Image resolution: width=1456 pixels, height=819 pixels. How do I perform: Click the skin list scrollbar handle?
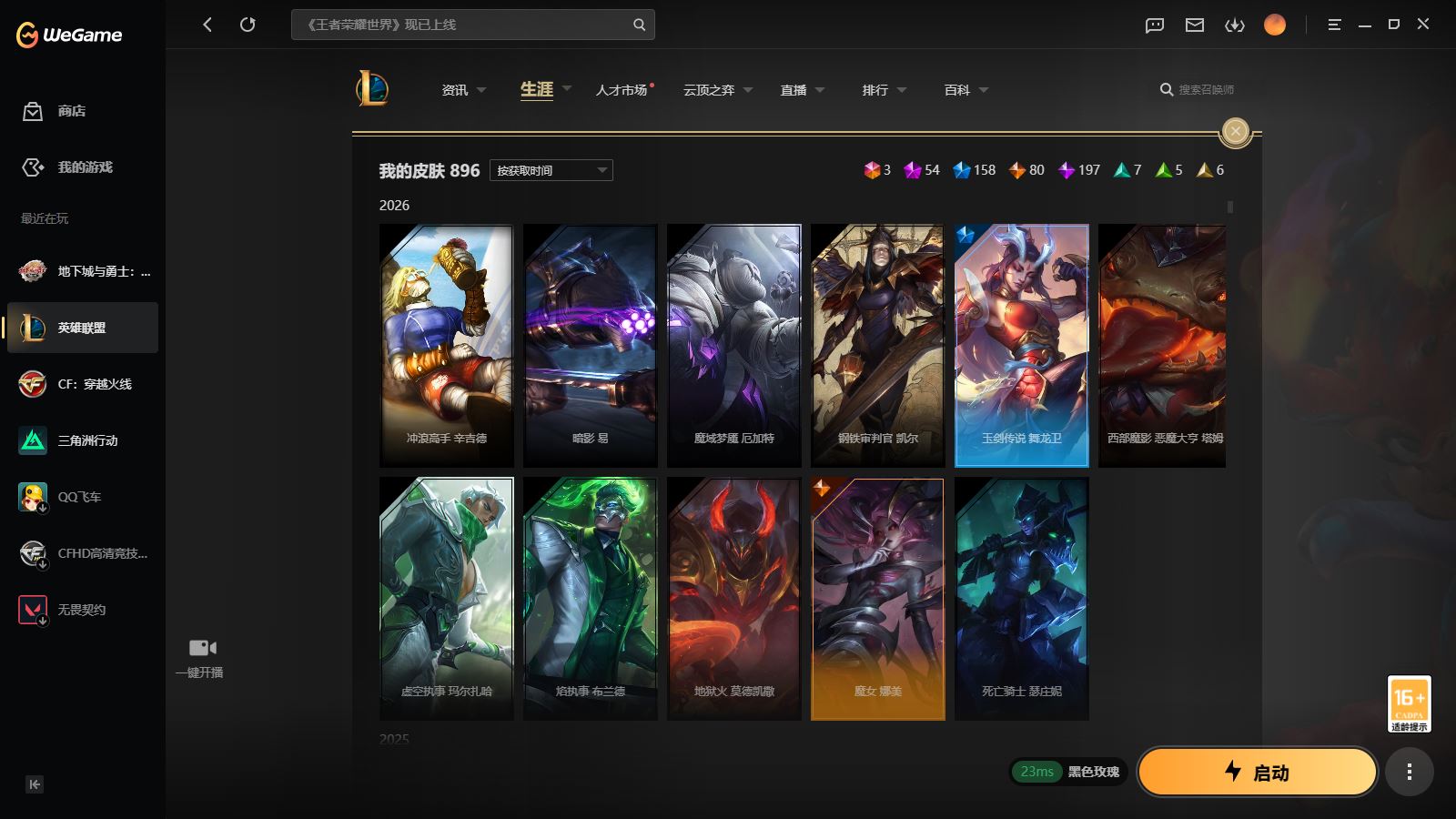(x=1230, y=207)
